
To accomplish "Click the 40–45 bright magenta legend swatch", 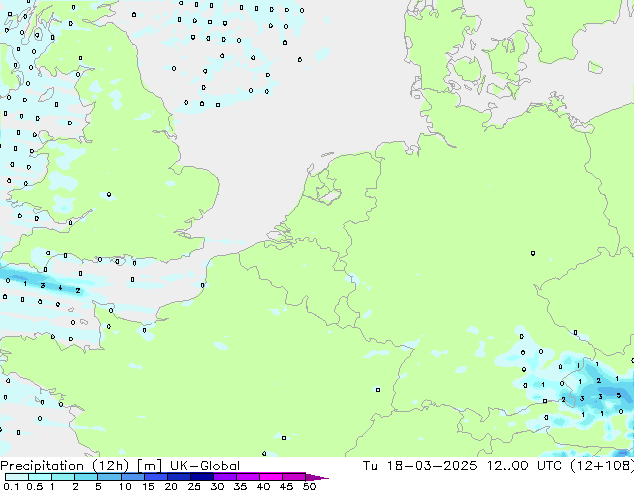I will click(x=271, y=477).
